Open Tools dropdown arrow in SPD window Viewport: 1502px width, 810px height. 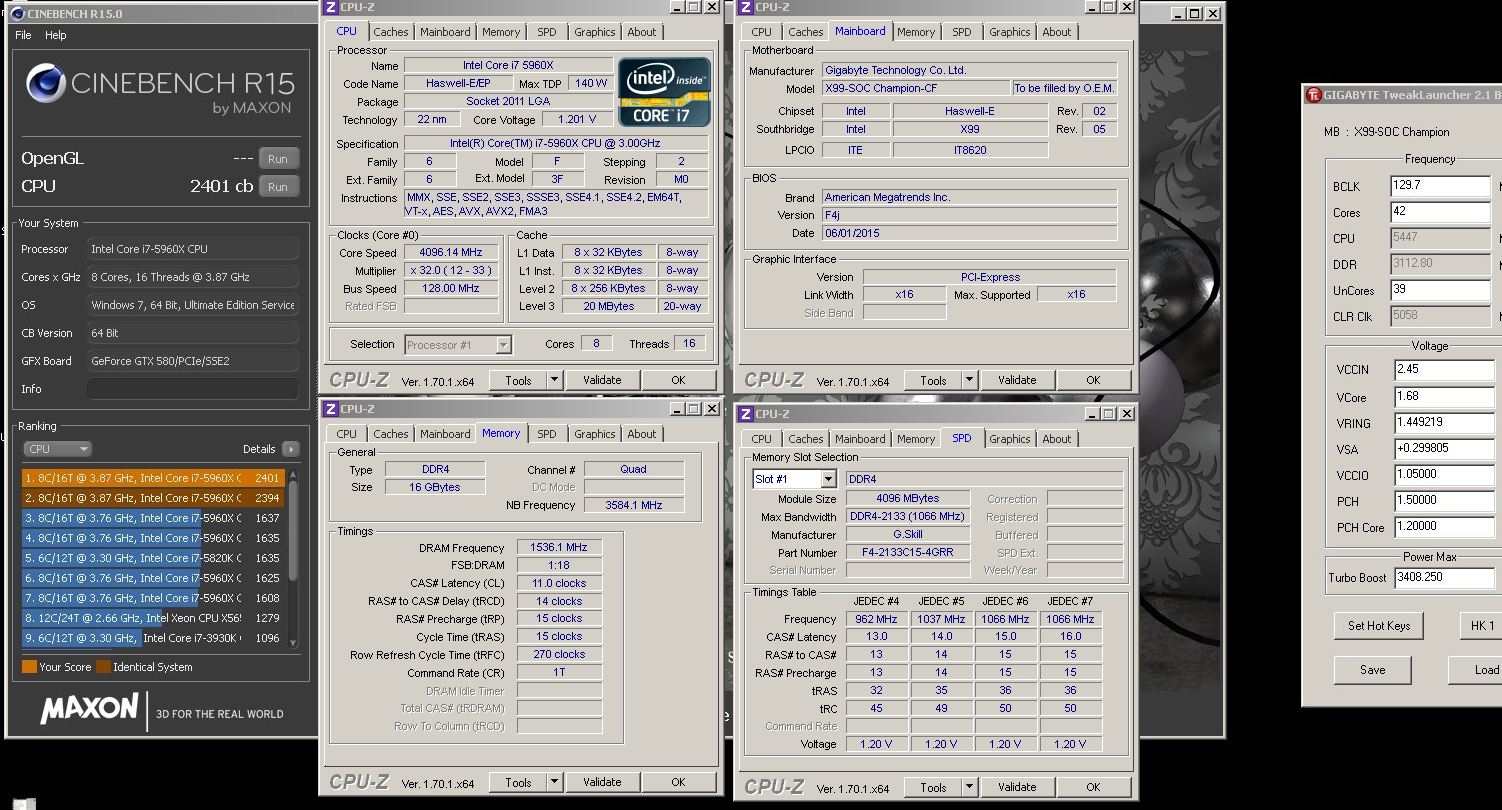(969, 787)
